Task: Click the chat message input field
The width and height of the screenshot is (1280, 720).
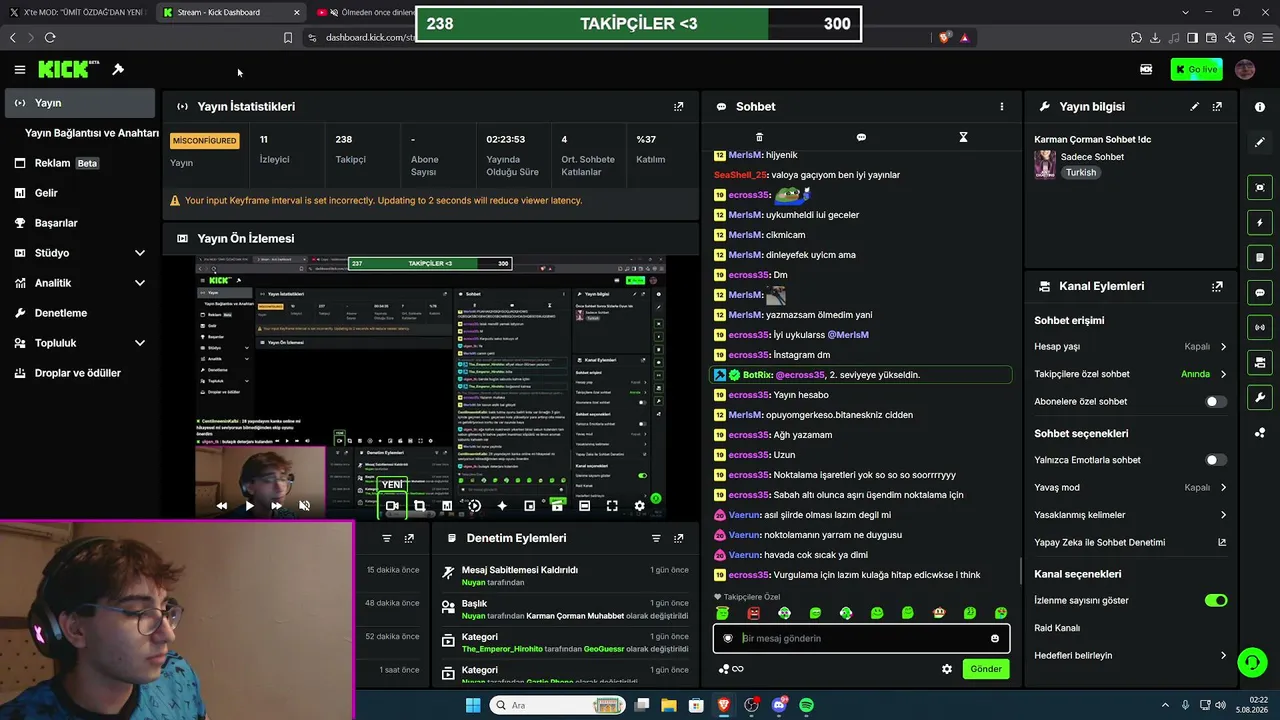Action: [861, 638]
